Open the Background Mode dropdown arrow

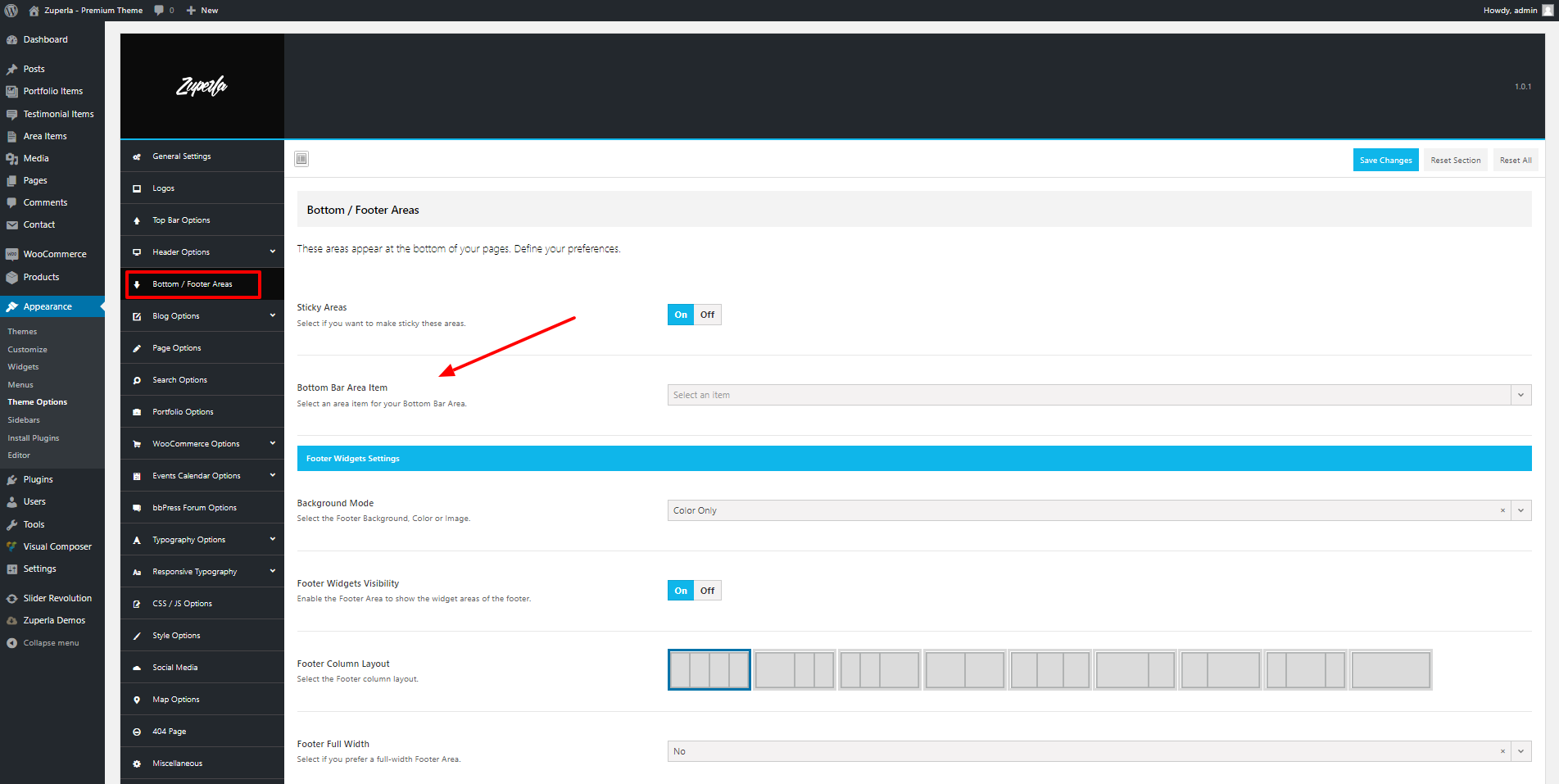point(1521,510)
